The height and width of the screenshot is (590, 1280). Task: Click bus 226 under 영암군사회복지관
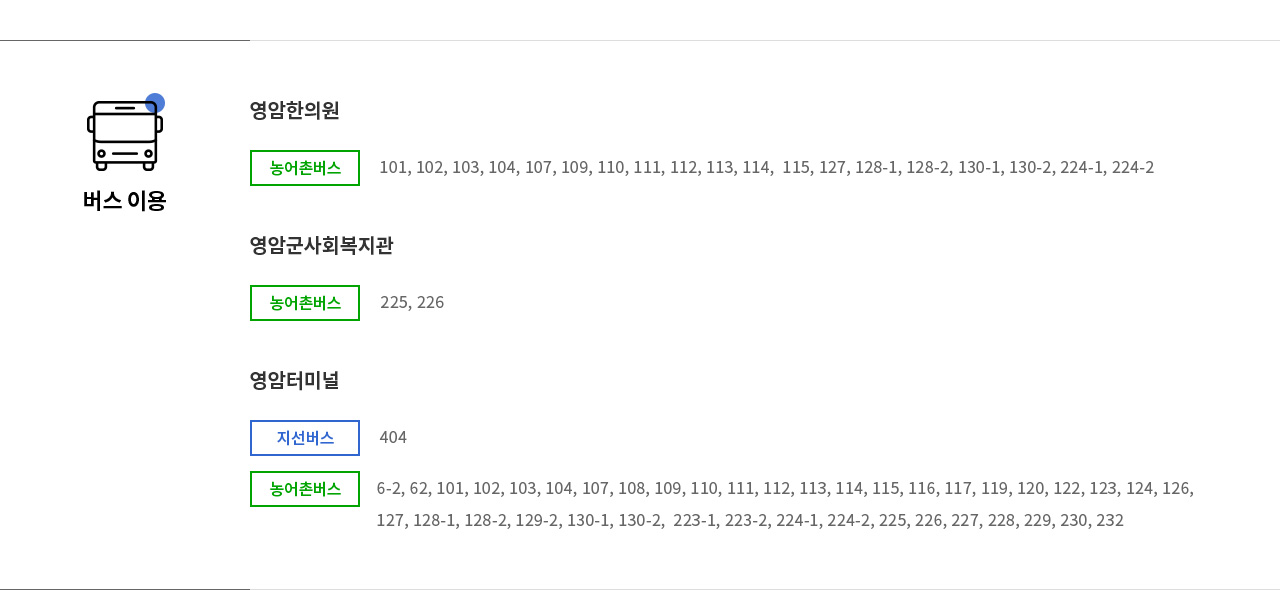point(431,303)
